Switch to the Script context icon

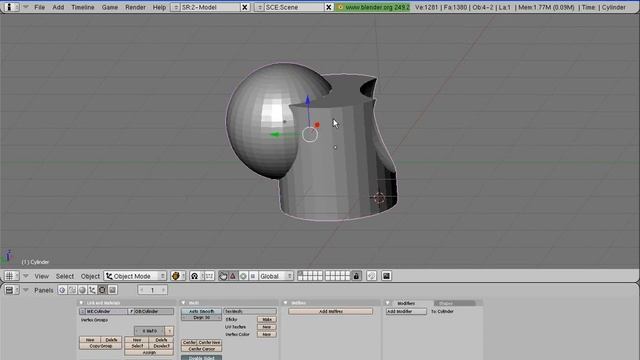pyautogui.click(x=72, y=290)
